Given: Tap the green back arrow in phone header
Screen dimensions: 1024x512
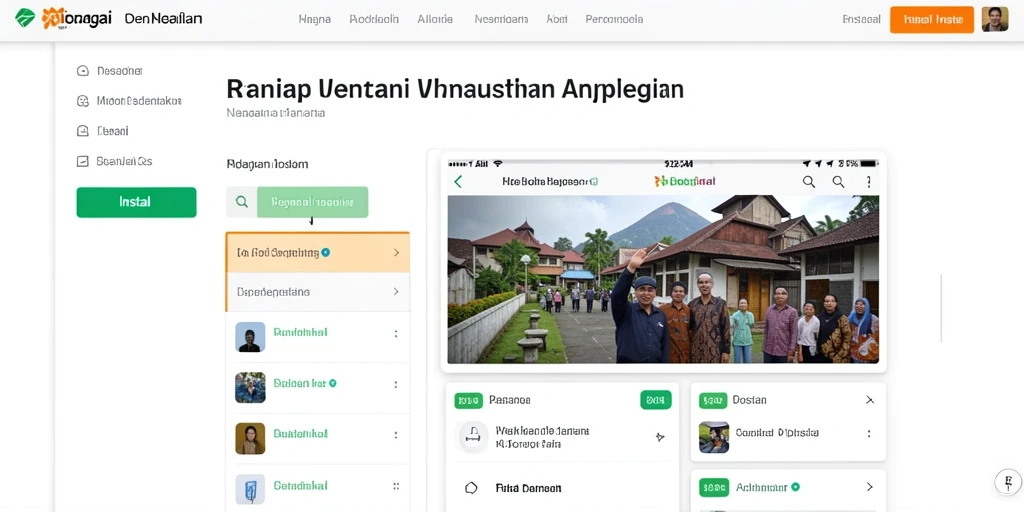Looking at the screenshot, I should [x=458, y=182].
